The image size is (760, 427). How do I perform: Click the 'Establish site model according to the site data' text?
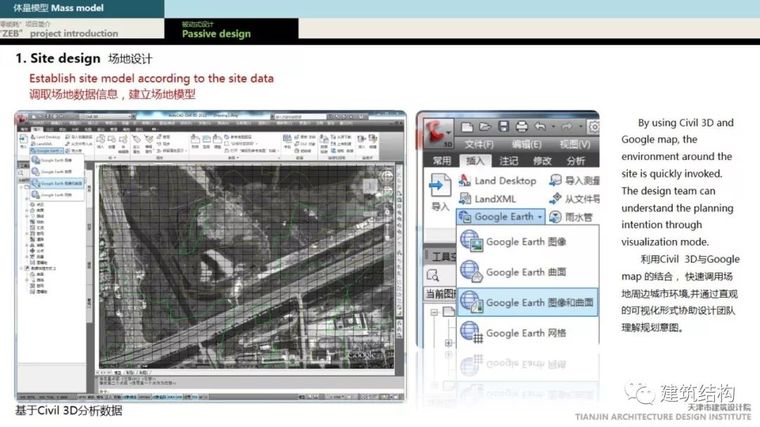pyautogui.click(x=151, y=78)
